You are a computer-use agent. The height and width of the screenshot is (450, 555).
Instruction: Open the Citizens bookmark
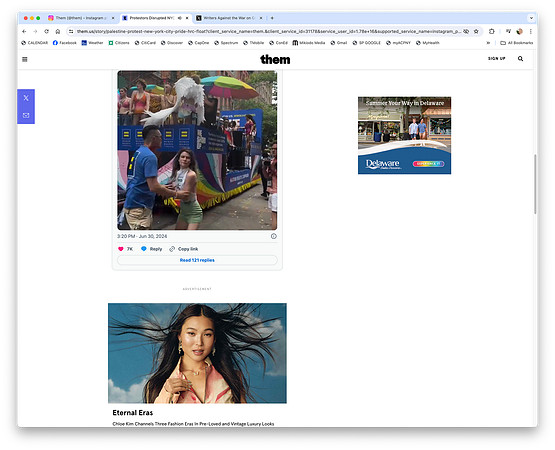(119, 43)
